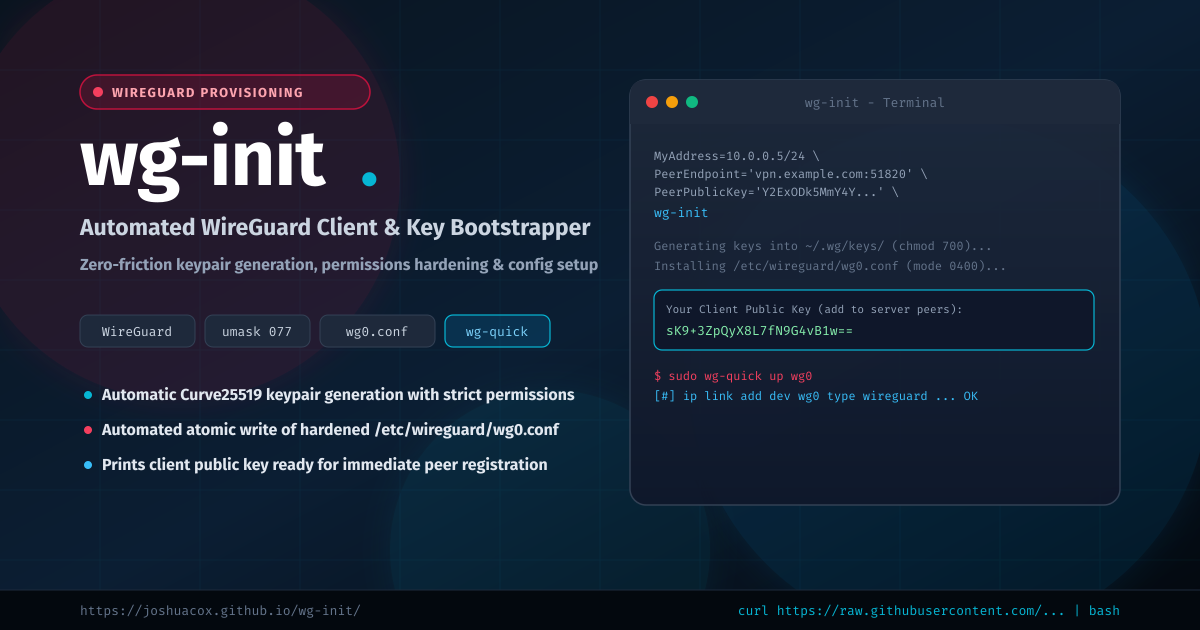This screenshot has width=1200, height=630.
Task: Click the cyan dot after wg-init title
Action: coord(369,179)
